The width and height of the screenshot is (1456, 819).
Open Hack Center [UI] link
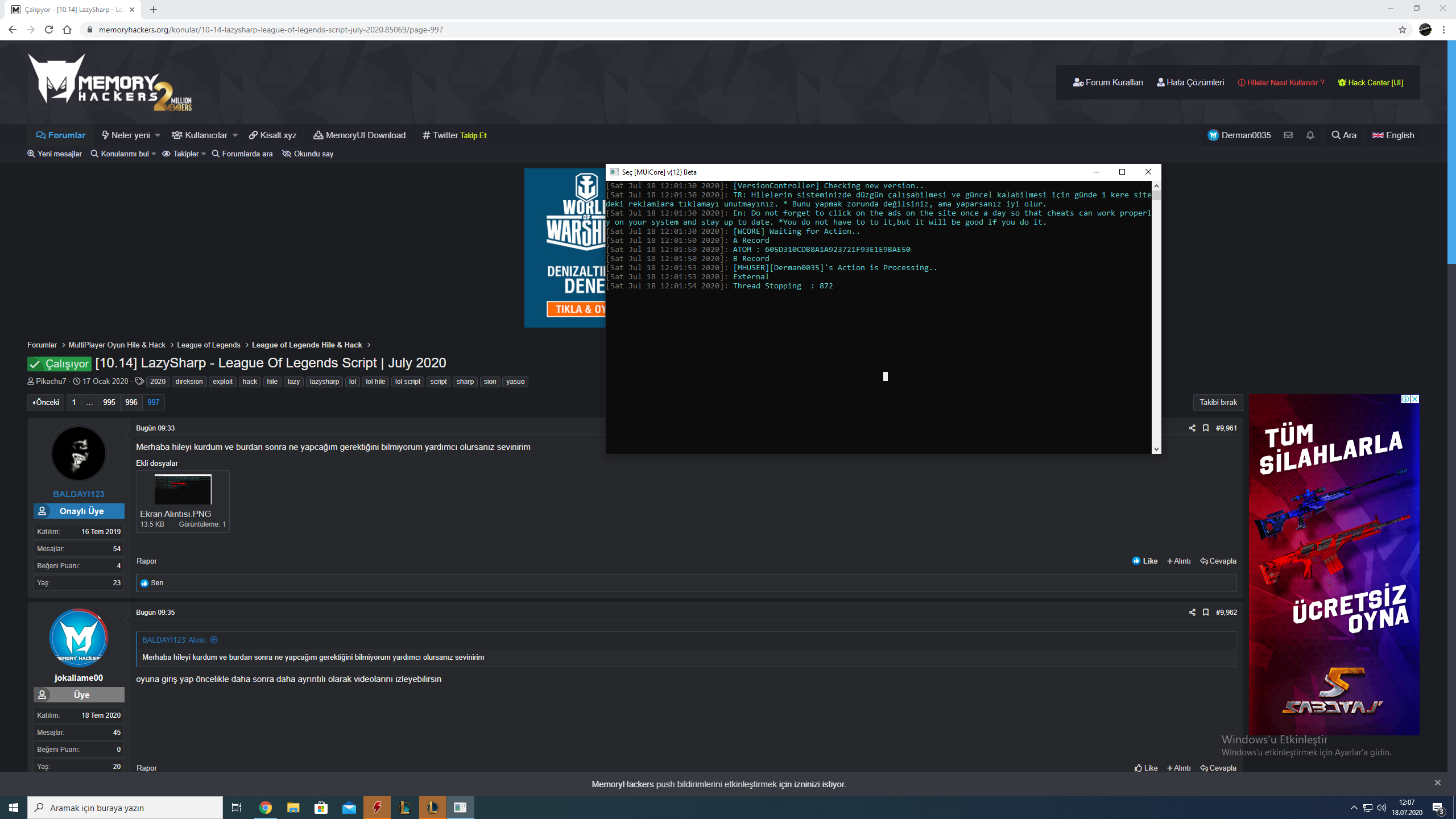point(1370,82)
